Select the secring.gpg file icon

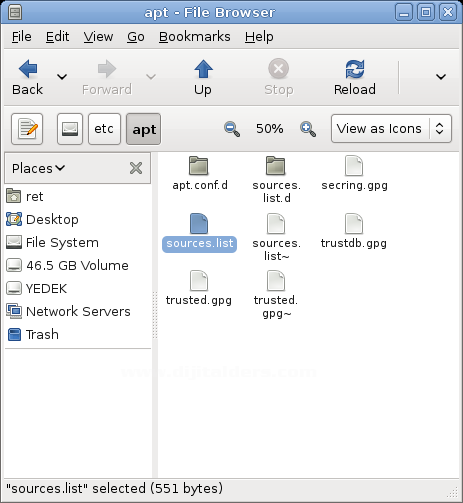coord(354,166)
